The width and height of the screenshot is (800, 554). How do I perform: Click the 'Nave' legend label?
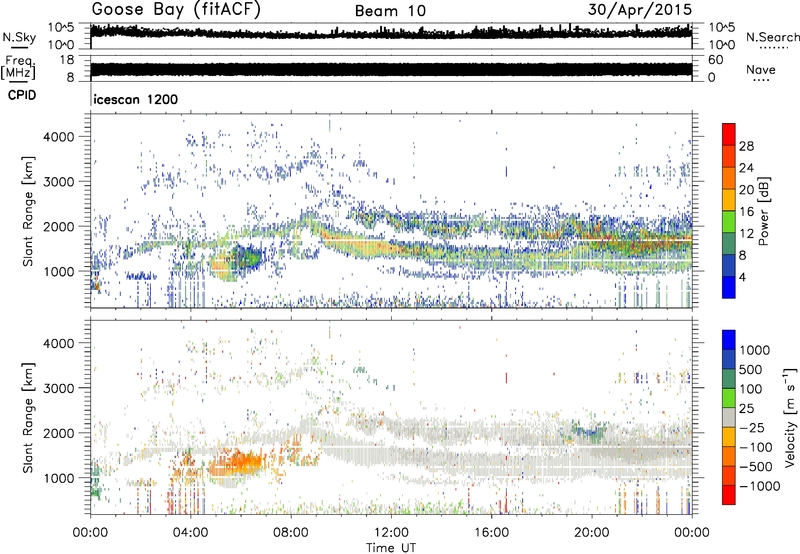click(761, 69)
